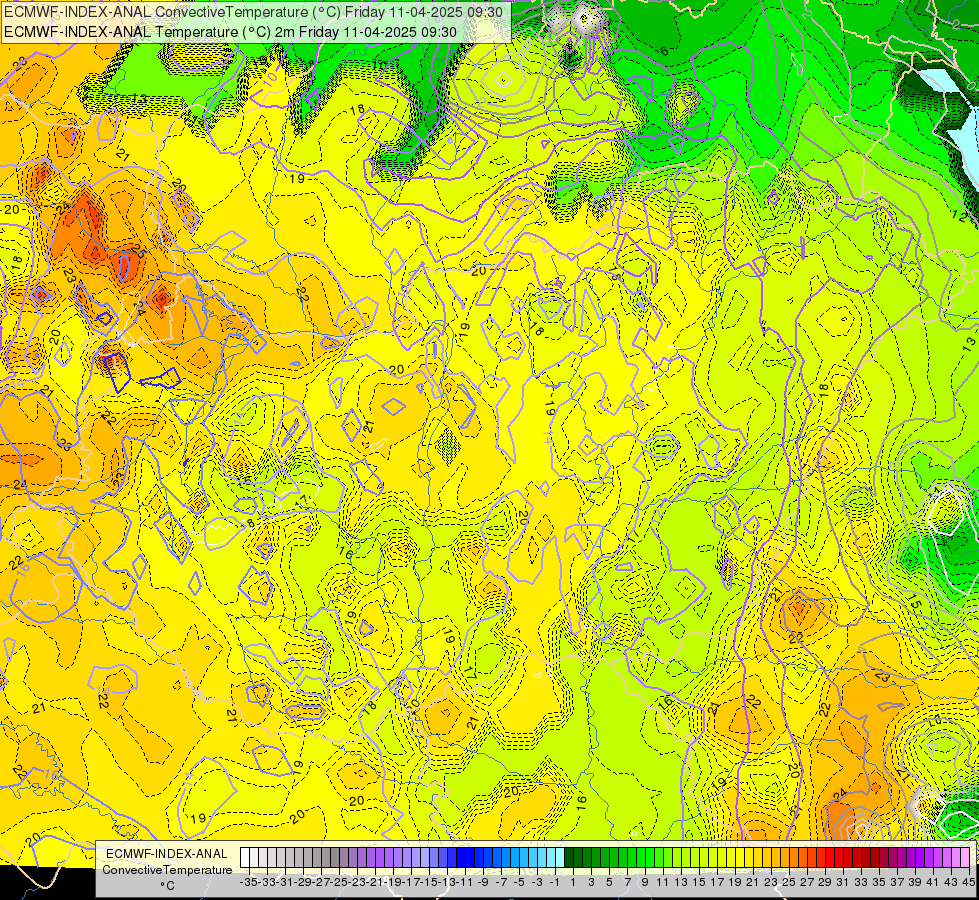Click the color scale label '-13'
The height and width of the screenshot is (900, 979).
pyautogui.click(x=447, y=883)
